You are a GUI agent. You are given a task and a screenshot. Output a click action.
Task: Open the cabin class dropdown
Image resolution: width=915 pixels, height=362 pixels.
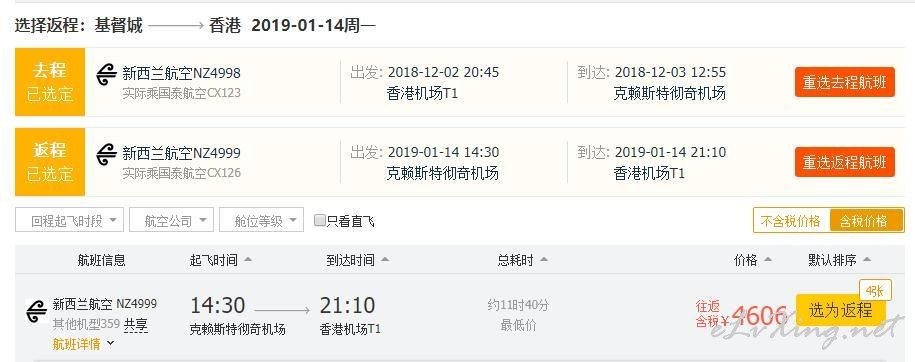tap(261, 220)
